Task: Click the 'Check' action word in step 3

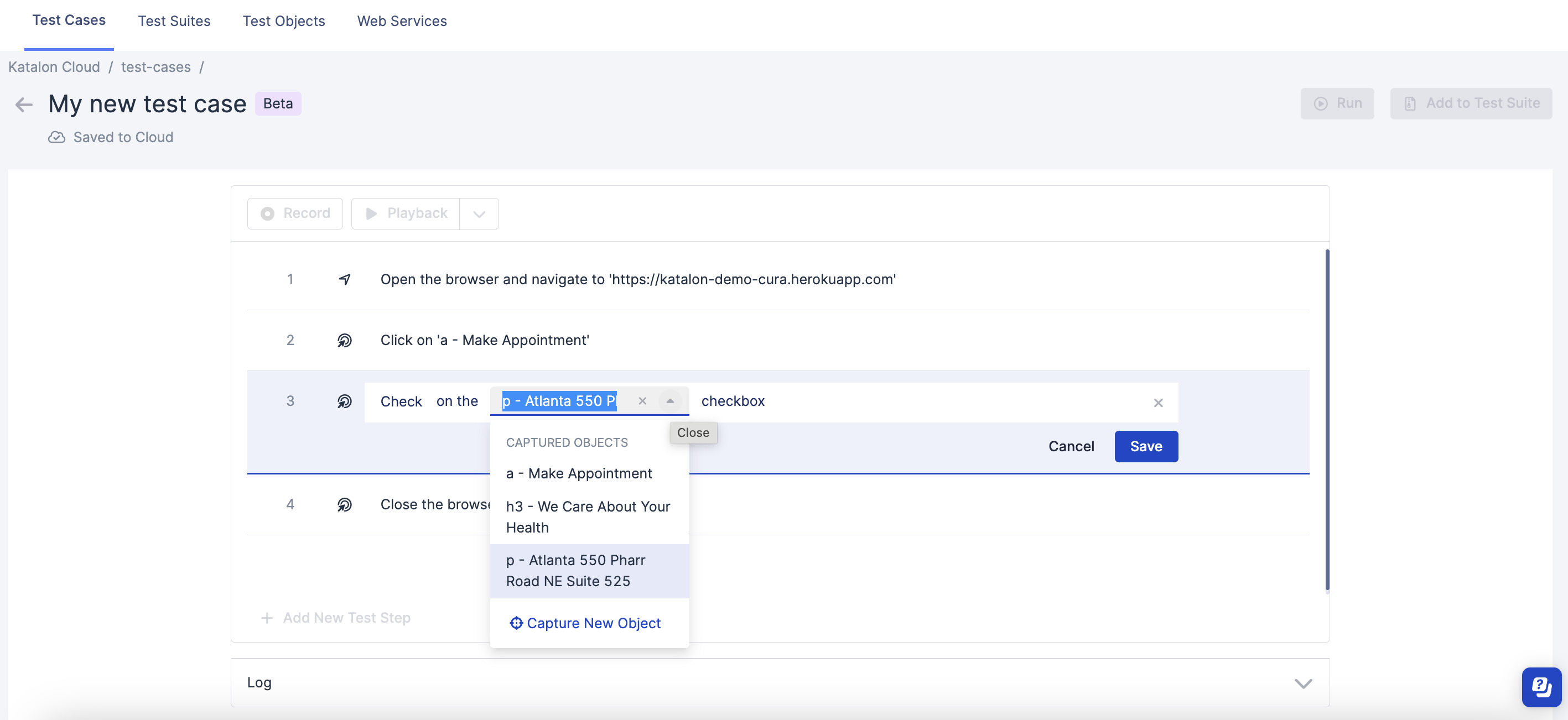Action: coord(401,401)
